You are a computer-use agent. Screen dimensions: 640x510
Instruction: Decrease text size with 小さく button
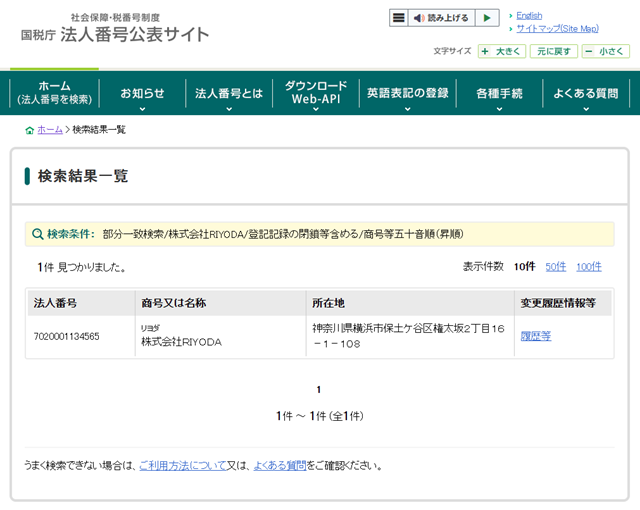tap(606, 51)
